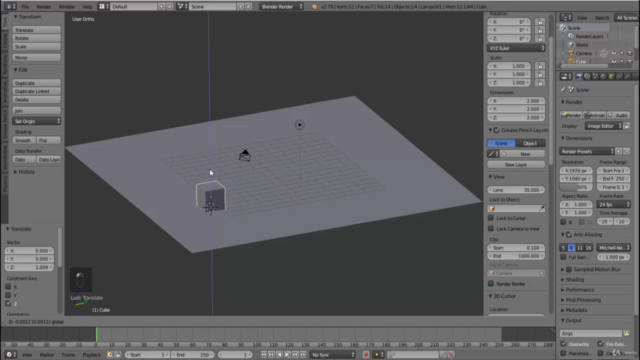
Task: Open the No Sync playback dropdown
Action: coord(332,355)
